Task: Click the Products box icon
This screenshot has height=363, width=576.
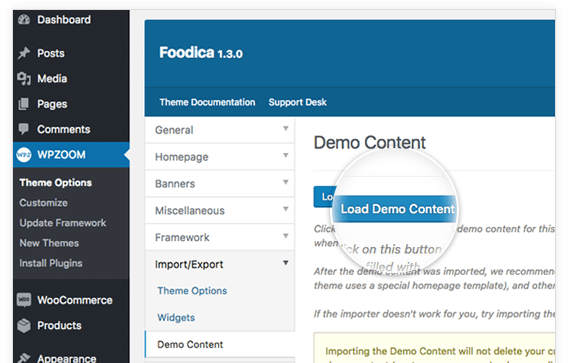Action: pyautogui.click(x=24, y=326)
